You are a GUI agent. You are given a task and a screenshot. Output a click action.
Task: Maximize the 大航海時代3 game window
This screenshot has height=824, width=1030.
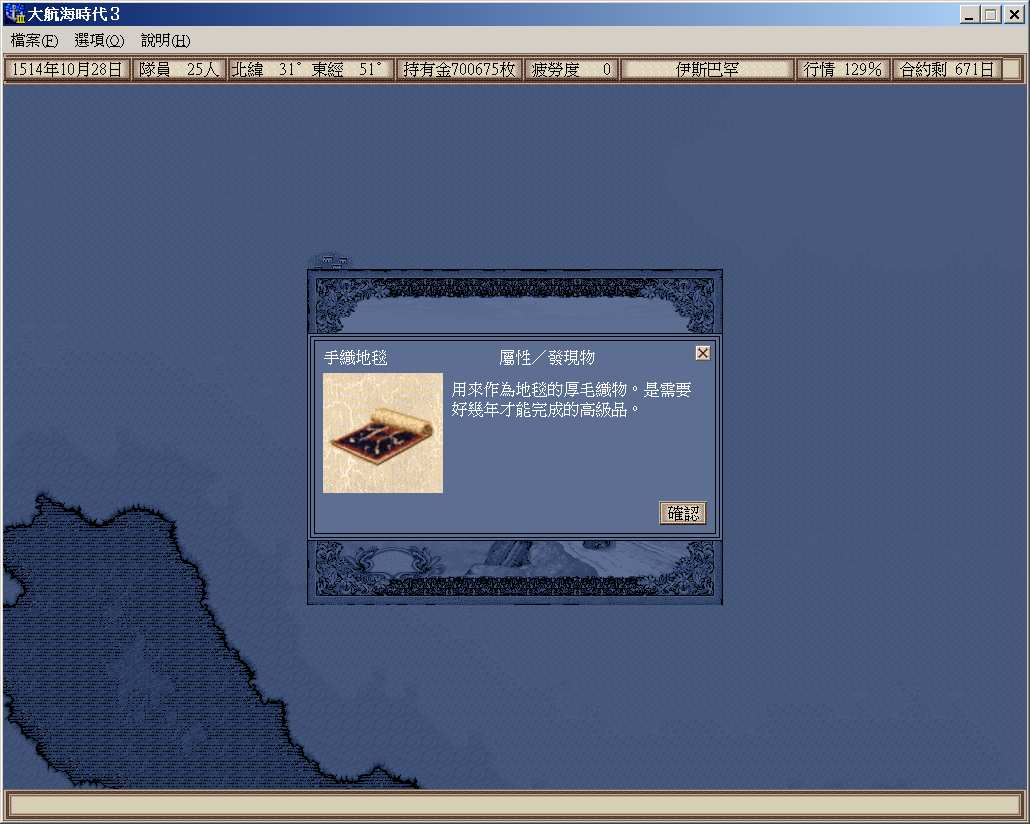(x=991, y=14)
